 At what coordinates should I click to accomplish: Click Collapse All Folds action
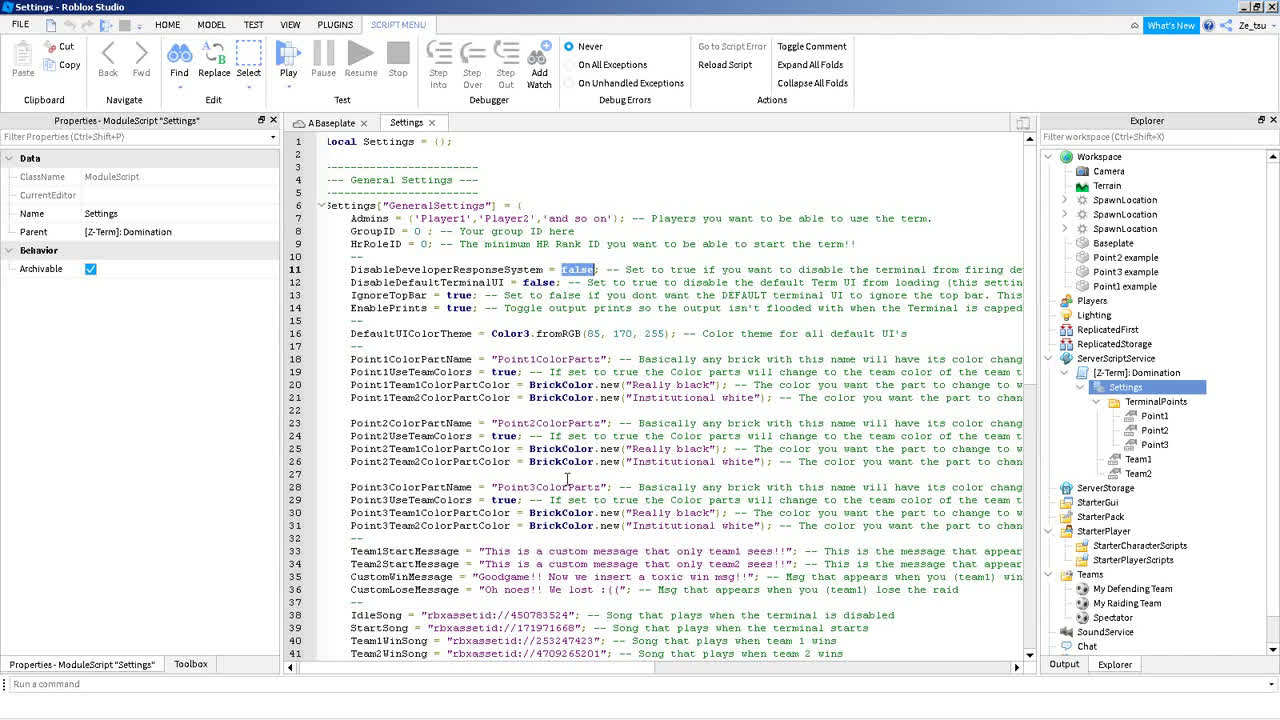pyautogui.click(x=812, y=83)
